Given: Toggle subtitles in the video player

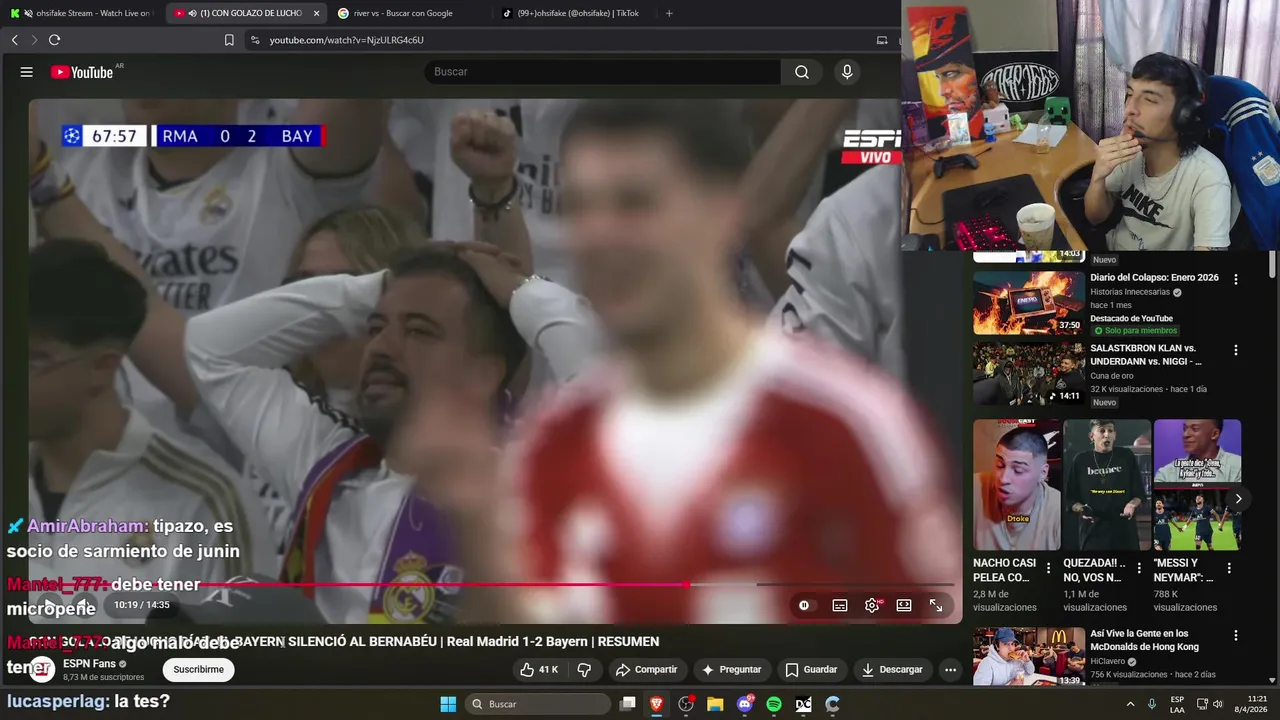Looking at the screenshot, I should (840, 605).
